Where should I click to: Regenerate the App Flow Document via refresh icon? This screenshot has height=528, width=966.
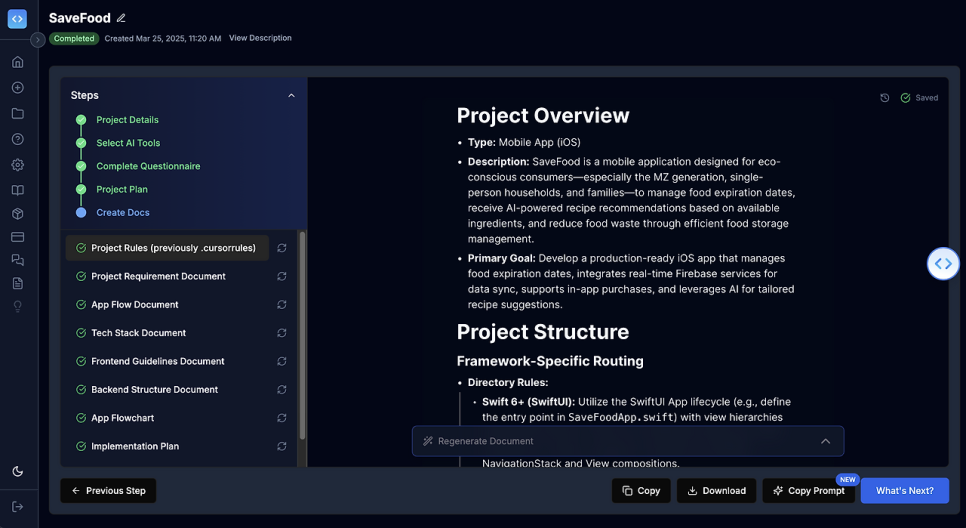[x=282, y=304]
